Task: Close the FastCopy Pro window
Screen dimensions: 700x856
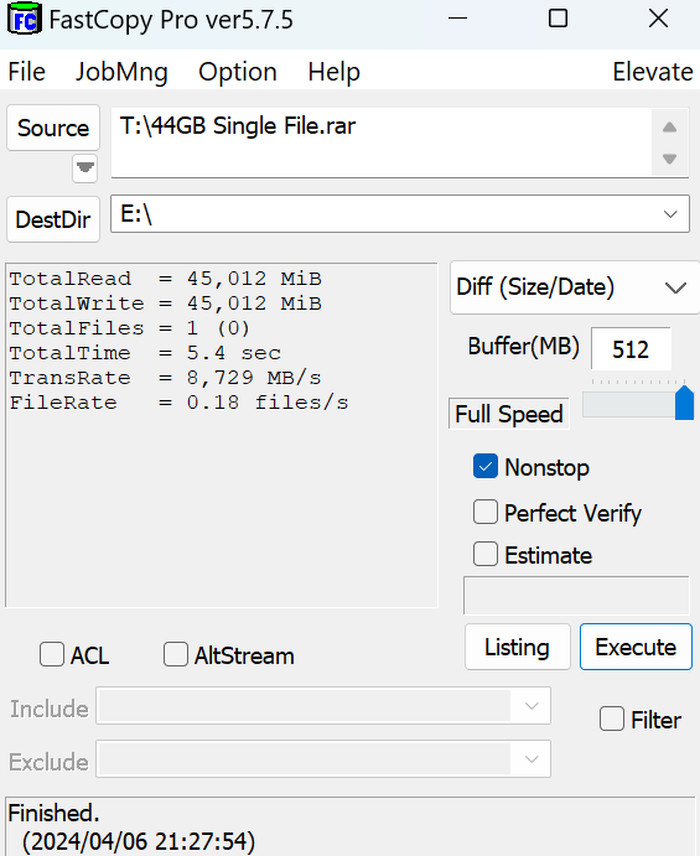Action: click(658, 19)
